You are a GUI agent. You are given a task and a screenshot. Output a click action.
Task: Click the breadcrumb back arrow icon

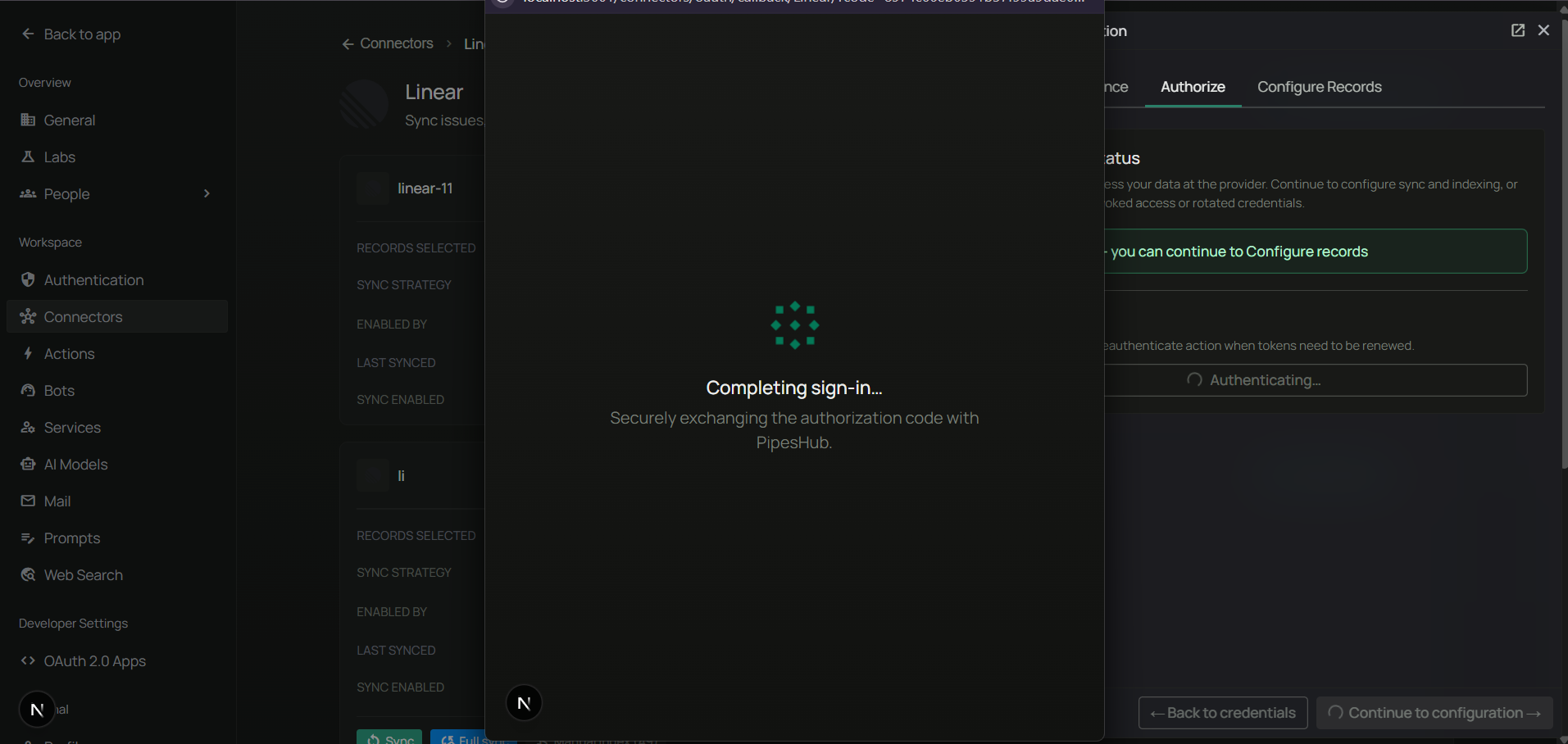348,44
